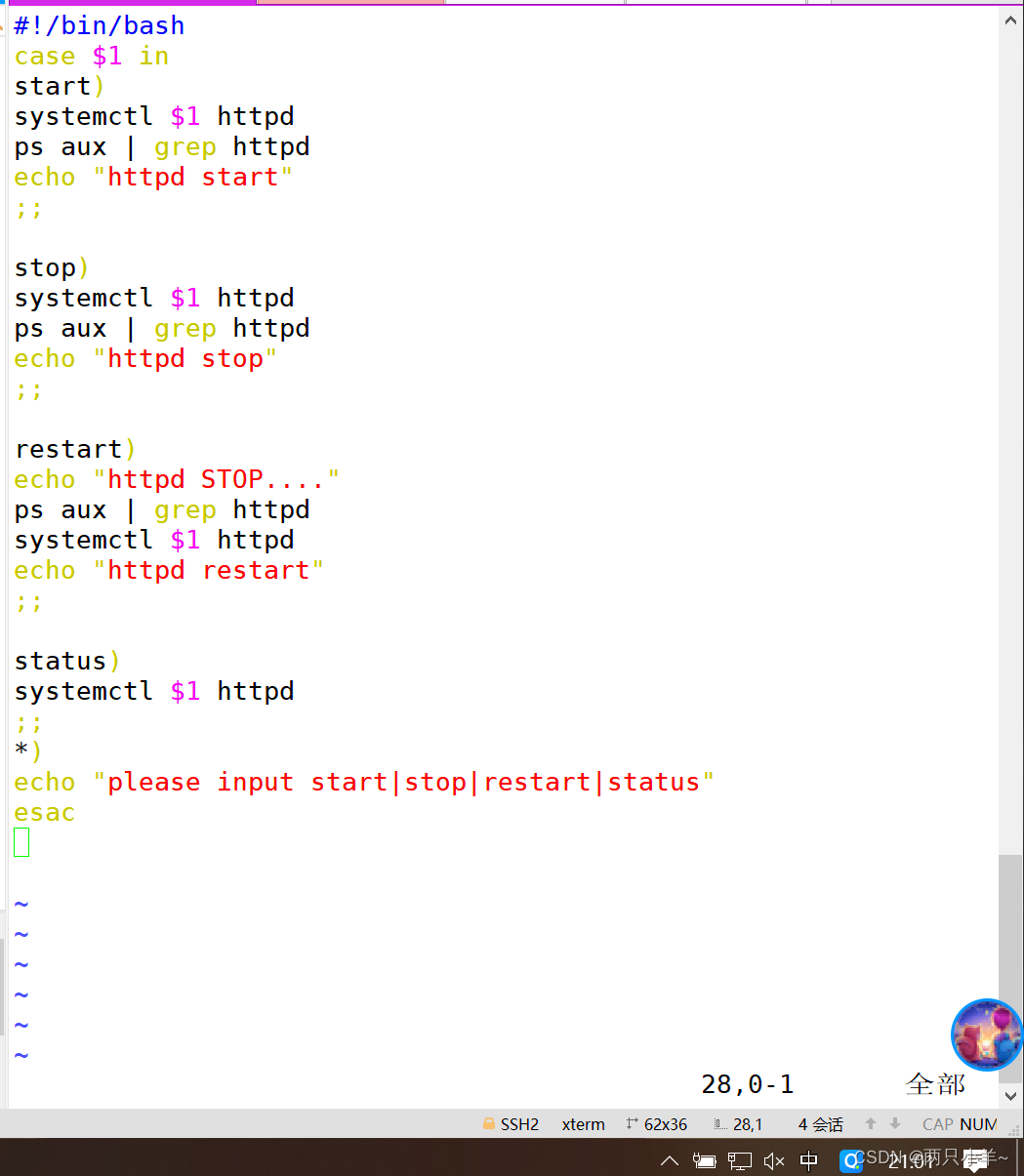Click the terminal size icon beside 62x36
This screenshot has height=1176, width=1024.
pos(632,1124)
